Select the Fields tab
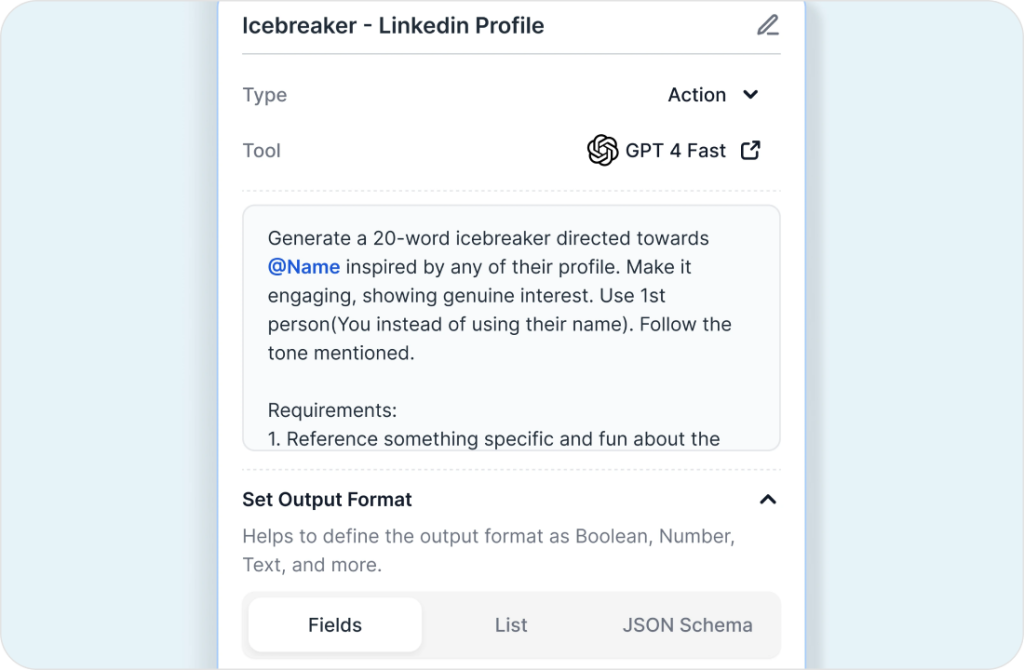The width and height of the screenshot is (1024, 670). tap(335, 625)
